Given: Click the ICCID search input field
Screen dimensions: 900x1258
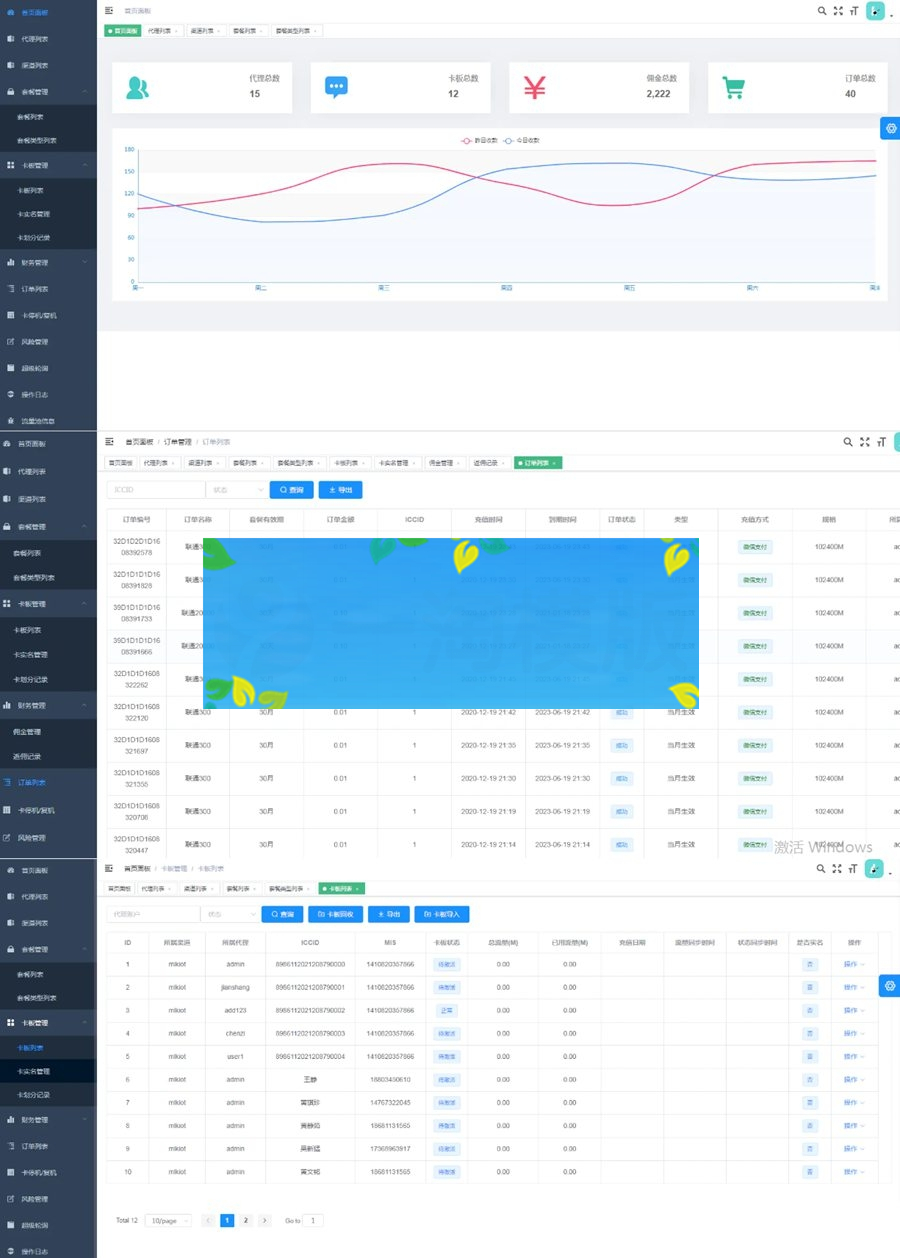Looking at the screenshot, I should [x=155, y=490].
